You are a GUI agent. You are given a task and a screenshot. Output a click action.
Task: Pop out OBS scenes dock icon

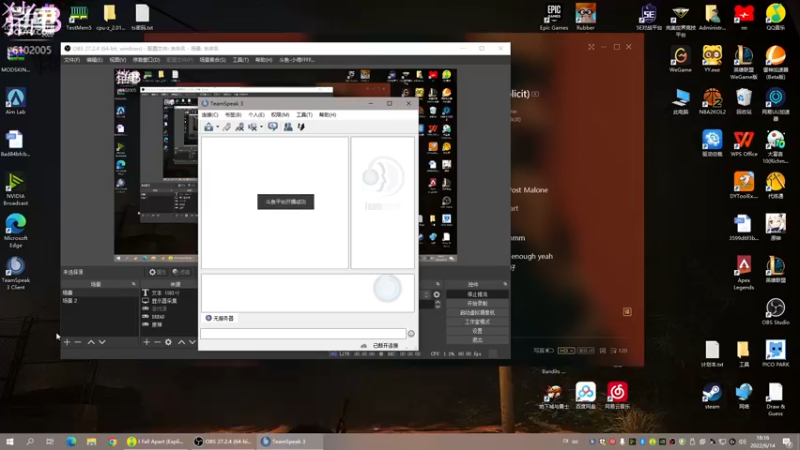tap(134, 284)
